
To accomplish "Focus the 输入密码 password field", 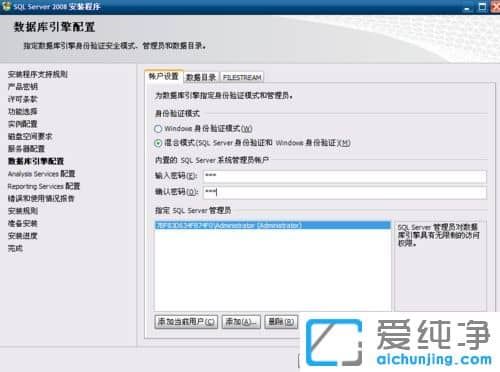I will [345, 176].
